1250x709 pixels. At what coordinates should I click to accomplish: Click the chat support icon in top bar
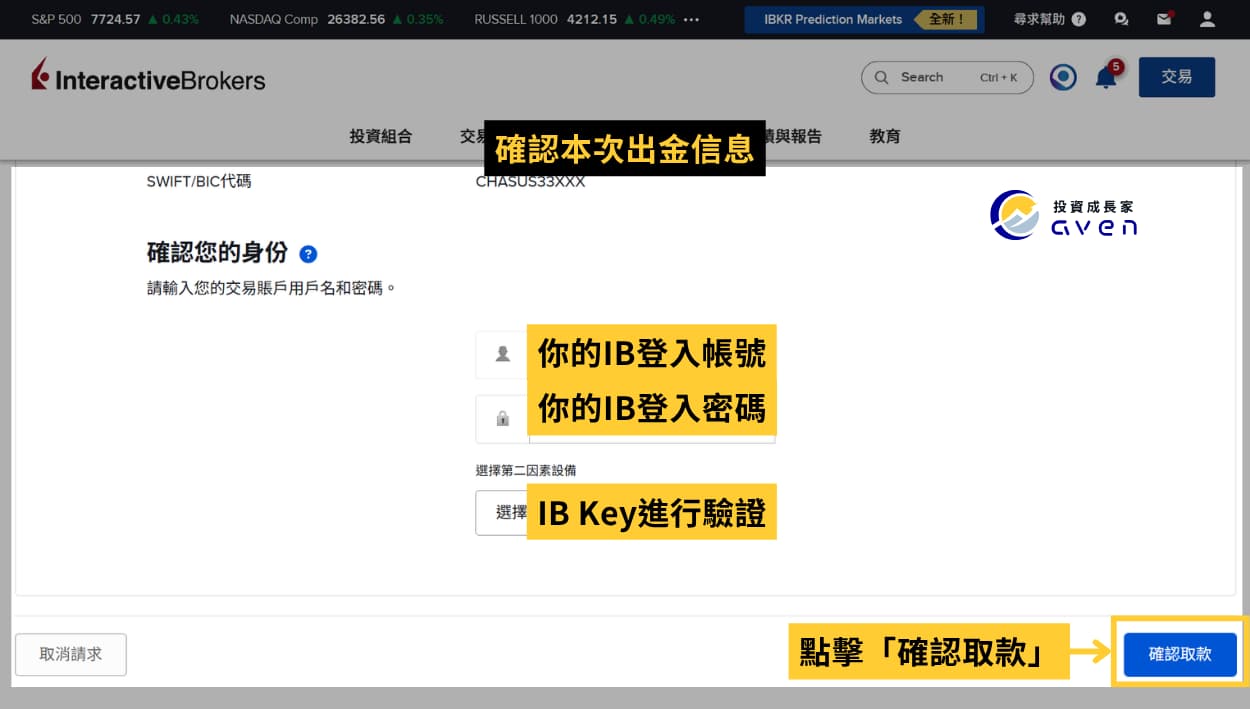[1122, 19]
